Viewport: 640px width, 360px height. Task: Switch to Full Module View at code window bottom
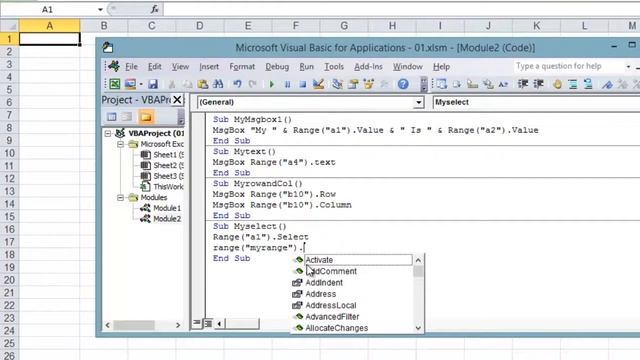coord(208,323)
